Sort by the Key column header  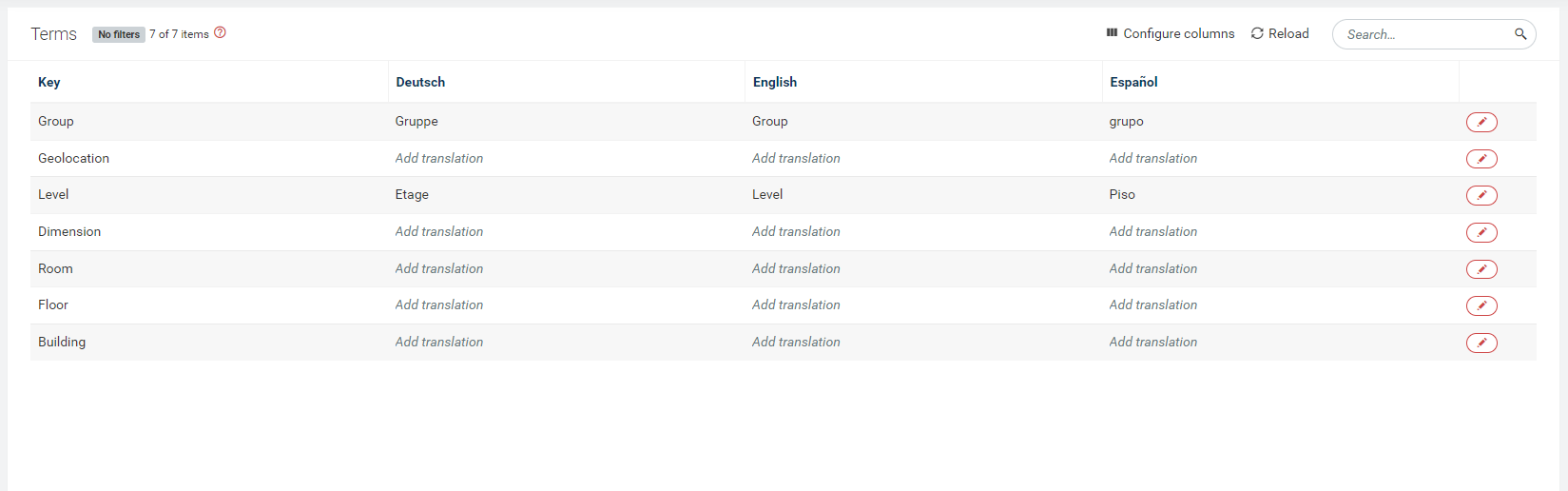click(49, 82)
